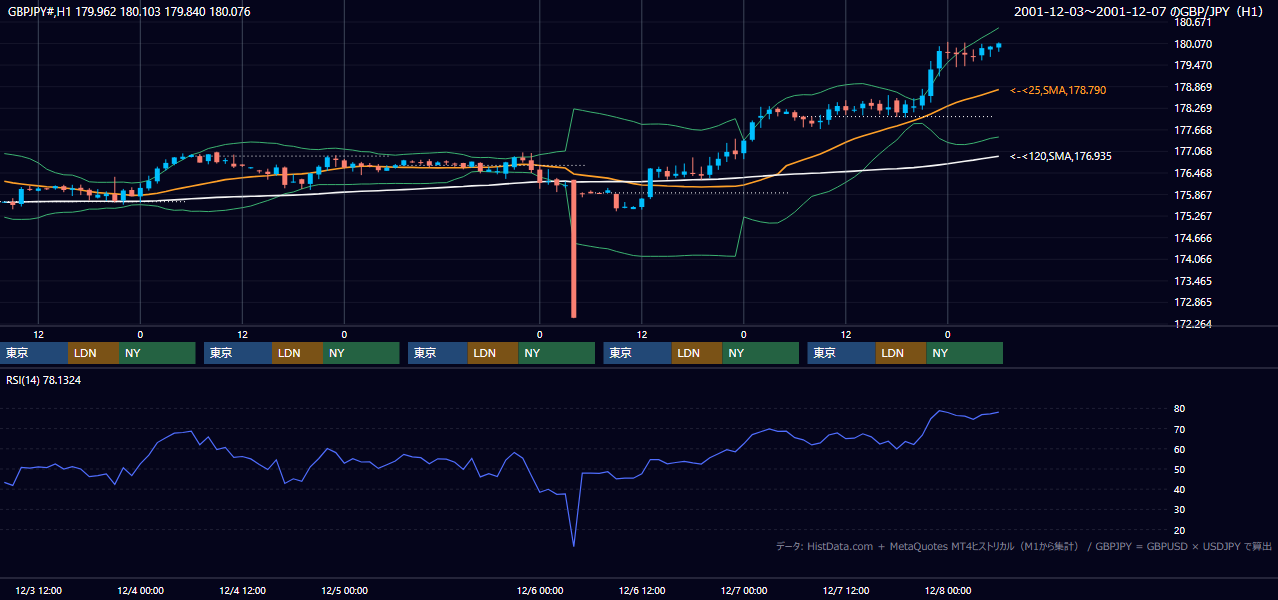Click the 12/4 12:00 time axis label
The height and width of the screenshot is (600, 1278).
point(243,591)
